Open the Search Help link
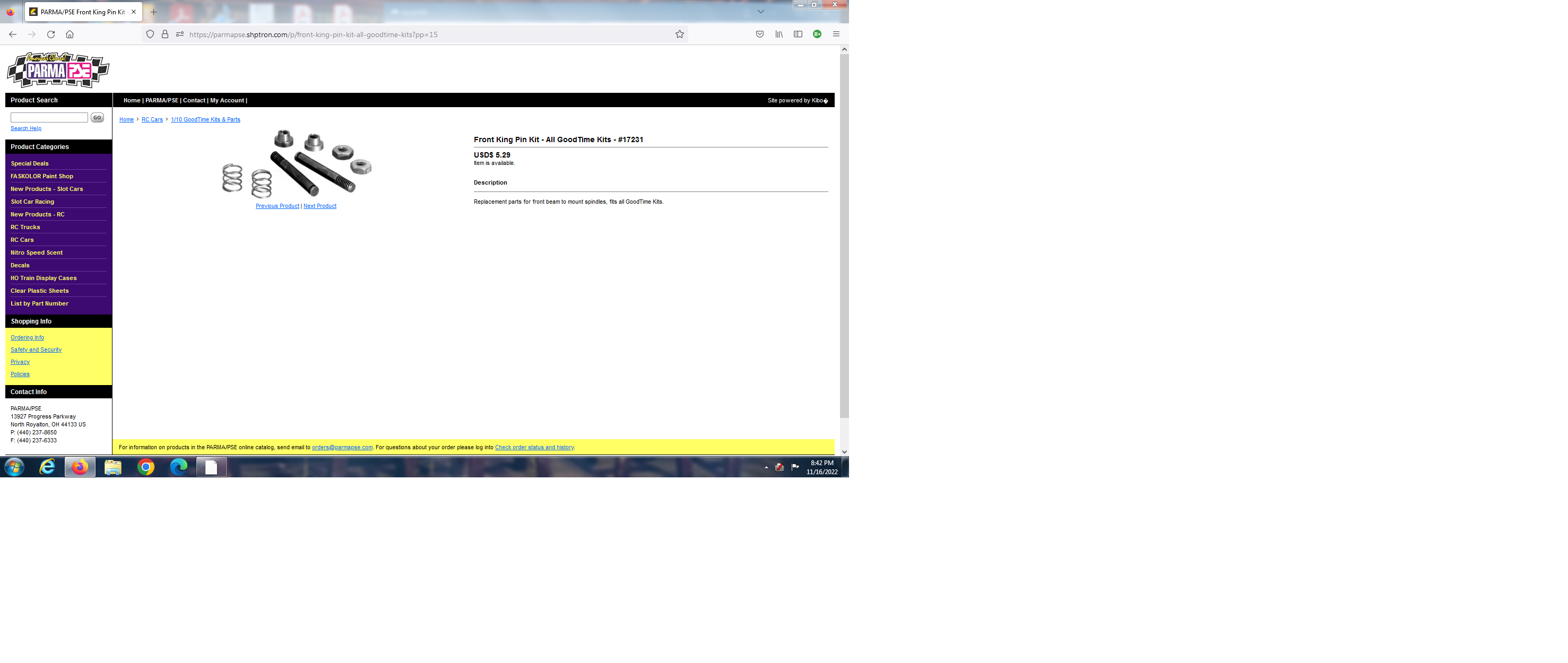Viewport: 1568px width, 663px height. (x=26, y=128)
